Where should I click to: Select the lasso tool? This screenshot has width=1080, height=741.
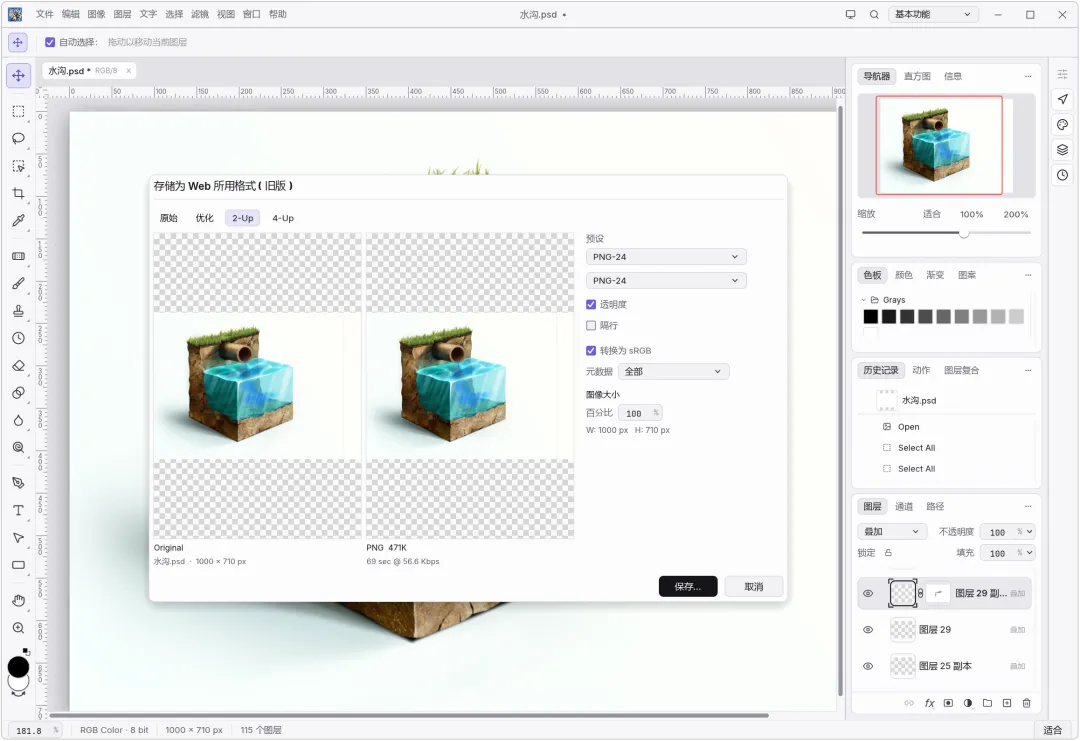[x=19, y=138]
